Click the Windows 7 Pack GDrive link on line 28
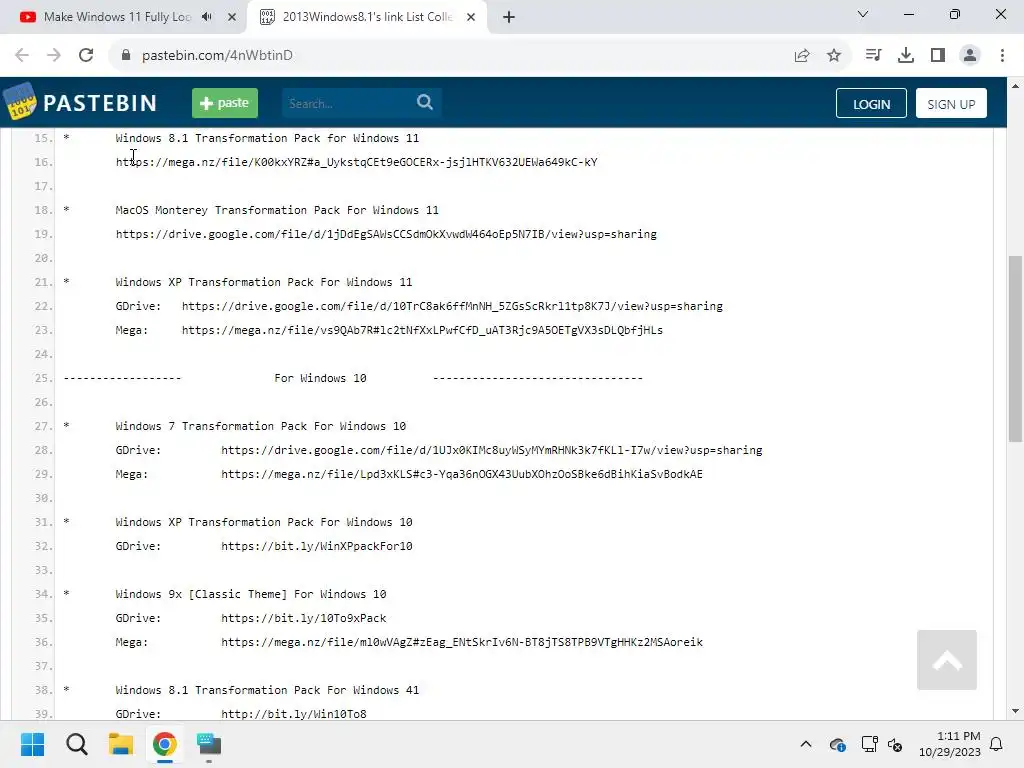The width and height of the screenshot is (1024, 768). [x=492, y=450]
